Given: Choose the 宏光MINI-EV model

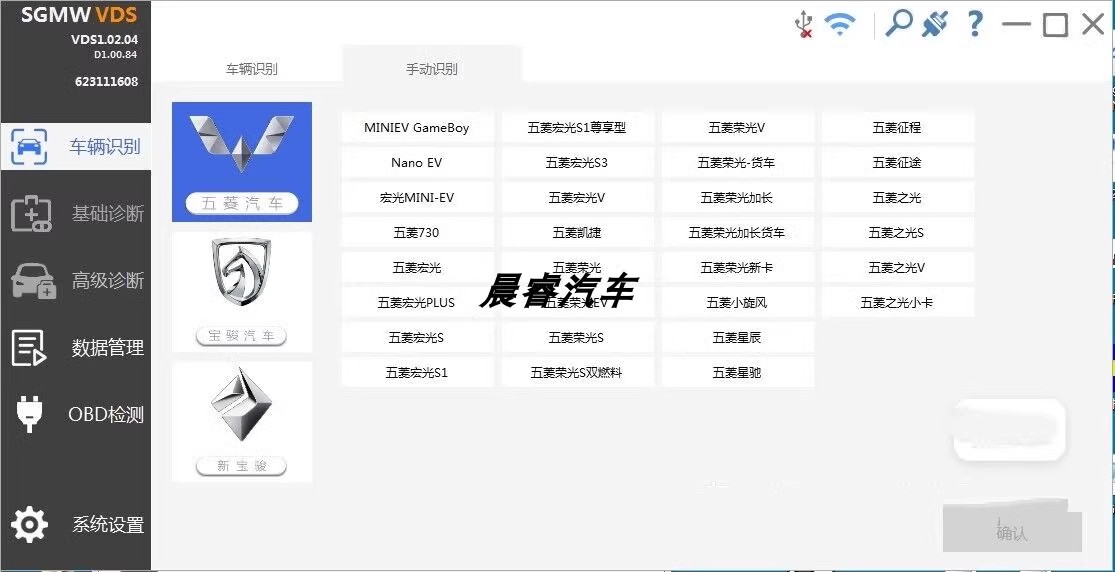Looking at the screenshot, I should (417, 198).
